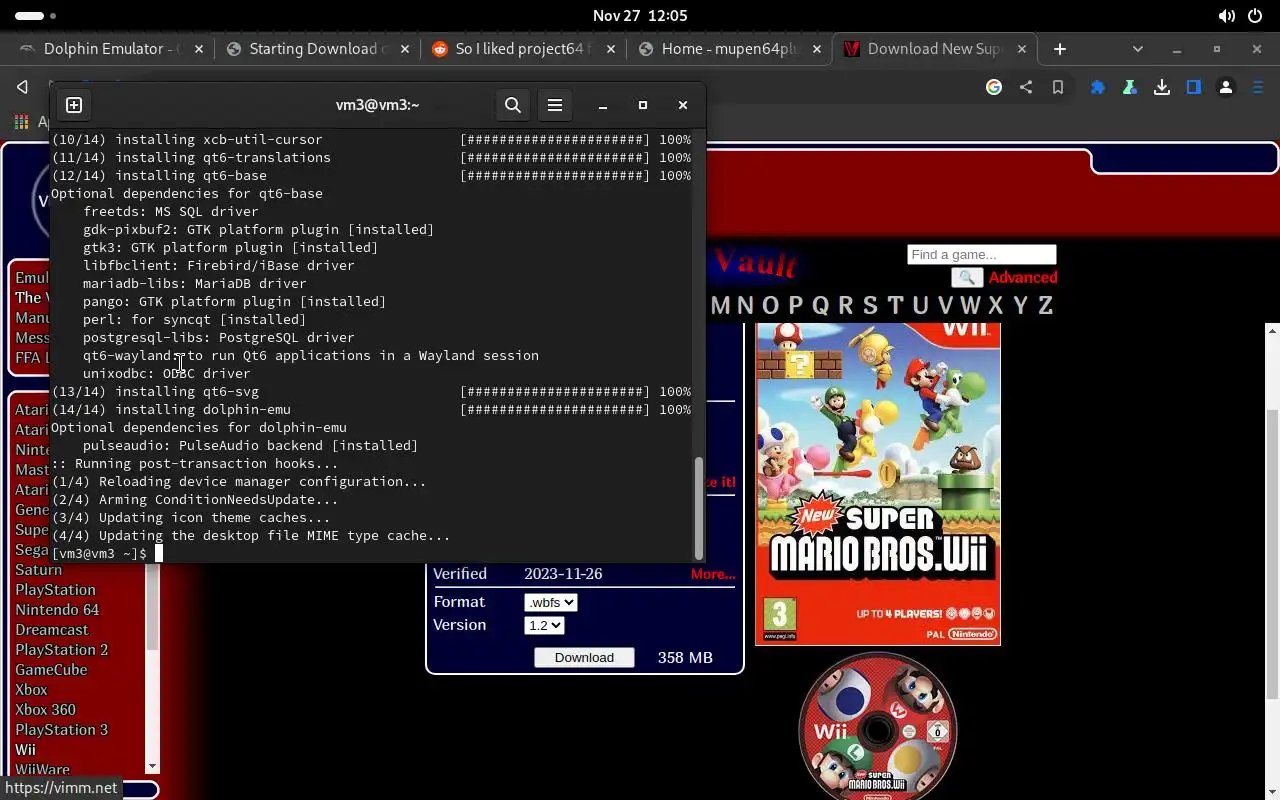Viewport: 1280px width, 800px height.
Task: Open the Dreamcast system link
Action: pos(52,630)
